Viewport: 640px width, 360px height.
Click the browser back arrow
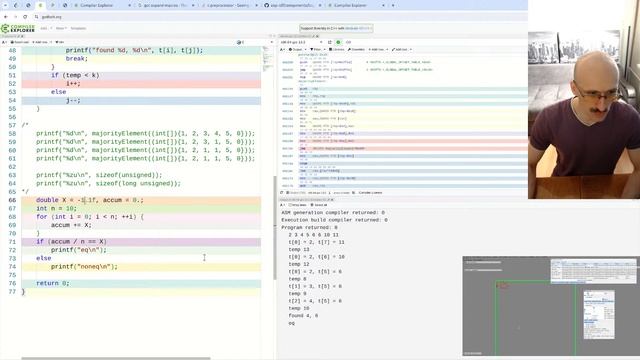click(6, 17)
